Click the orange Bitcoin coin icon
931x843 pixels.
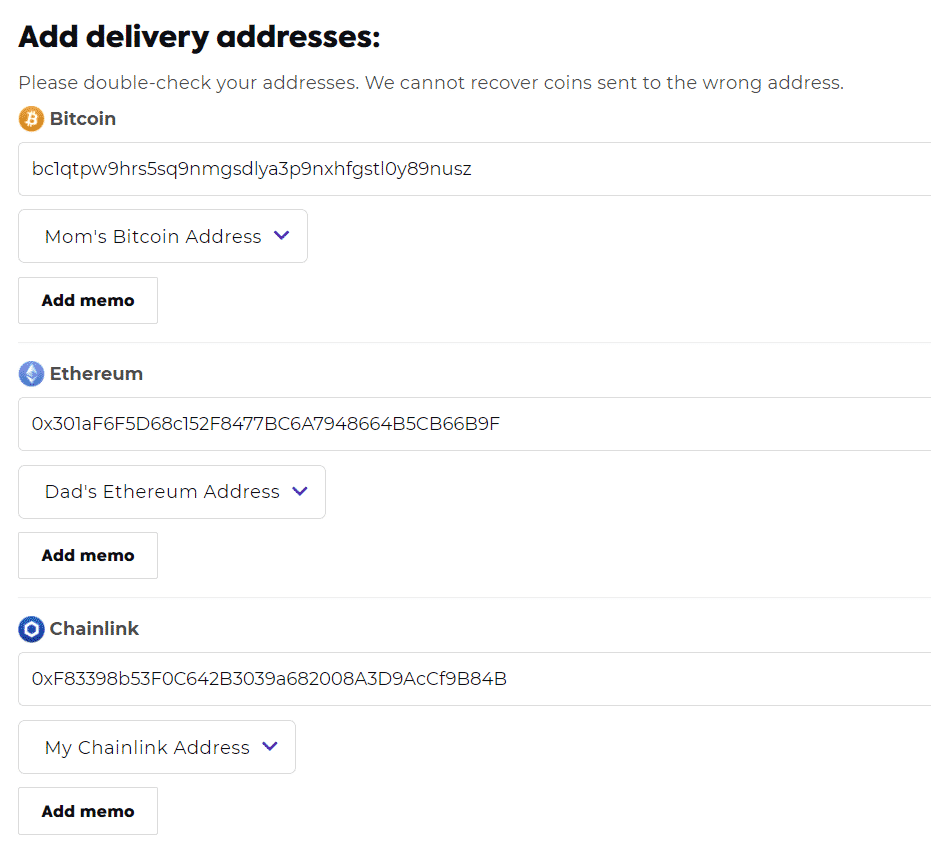click(31, 119)
